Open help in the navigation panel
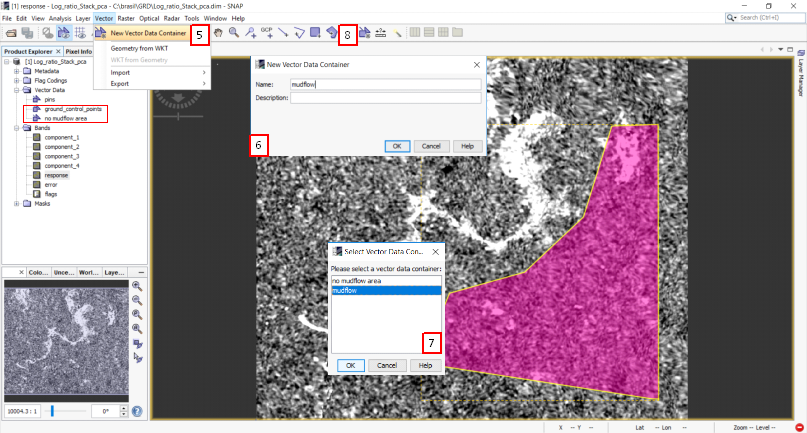This screenshot has height=433, width=807. [x=137, y=411]
